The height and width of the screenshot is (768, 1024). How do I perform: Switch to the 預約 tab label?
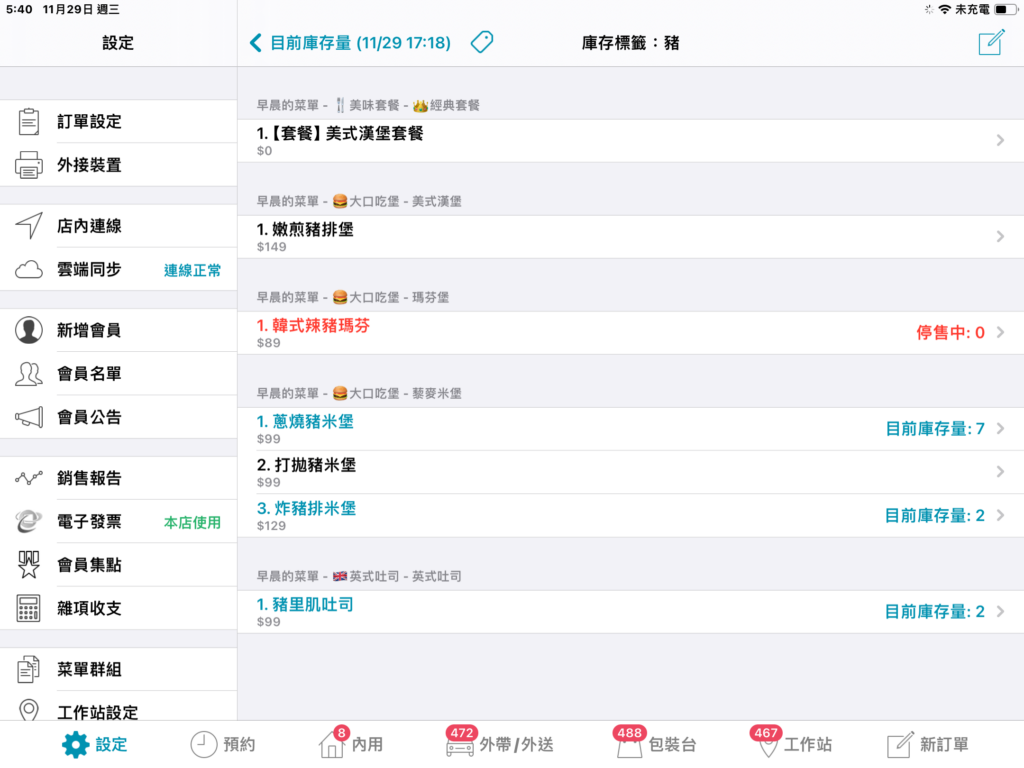pos(239,744)
